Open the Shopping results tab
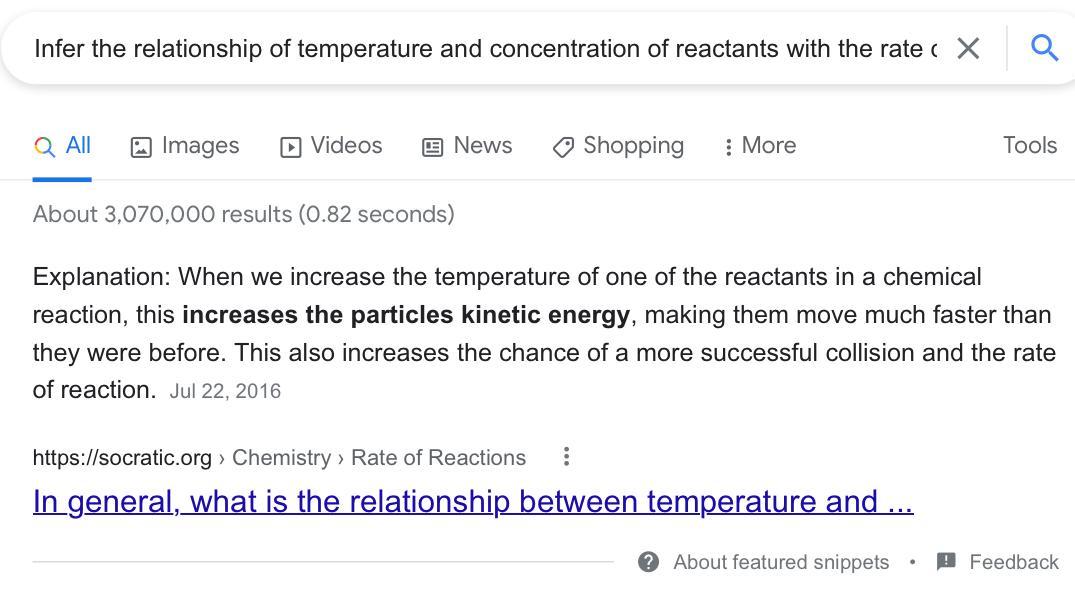 633,145
